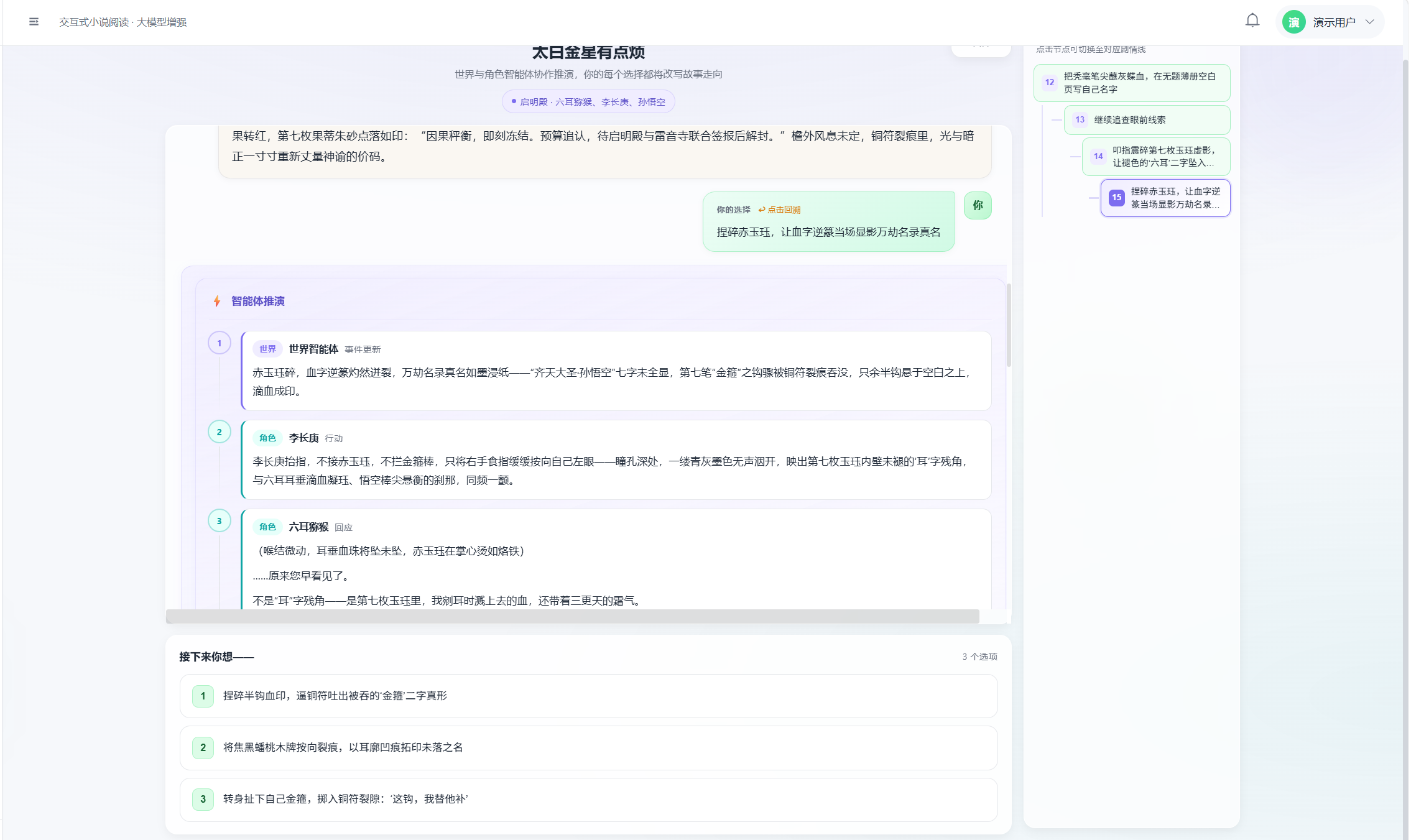1411x840 pixels.
Task: Click the 你 avatar badge
Action: [x=978, y=206]
